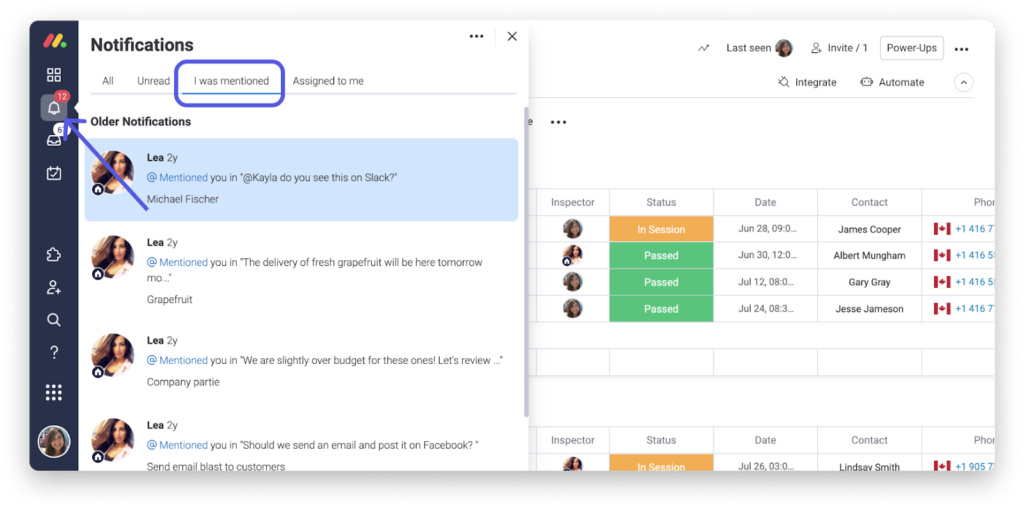Open the search magnifier icon

54,320
